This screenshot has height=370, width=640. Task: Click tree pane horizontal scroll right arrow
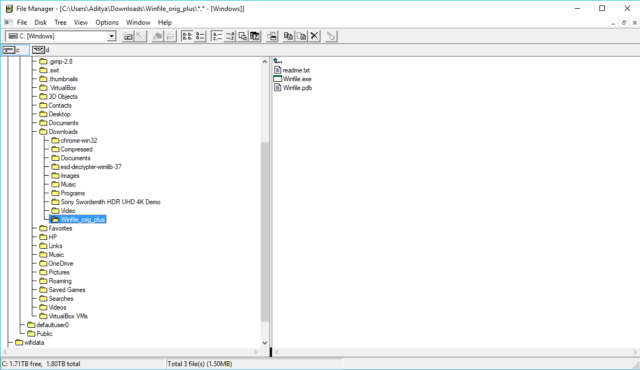click(256, 352)
